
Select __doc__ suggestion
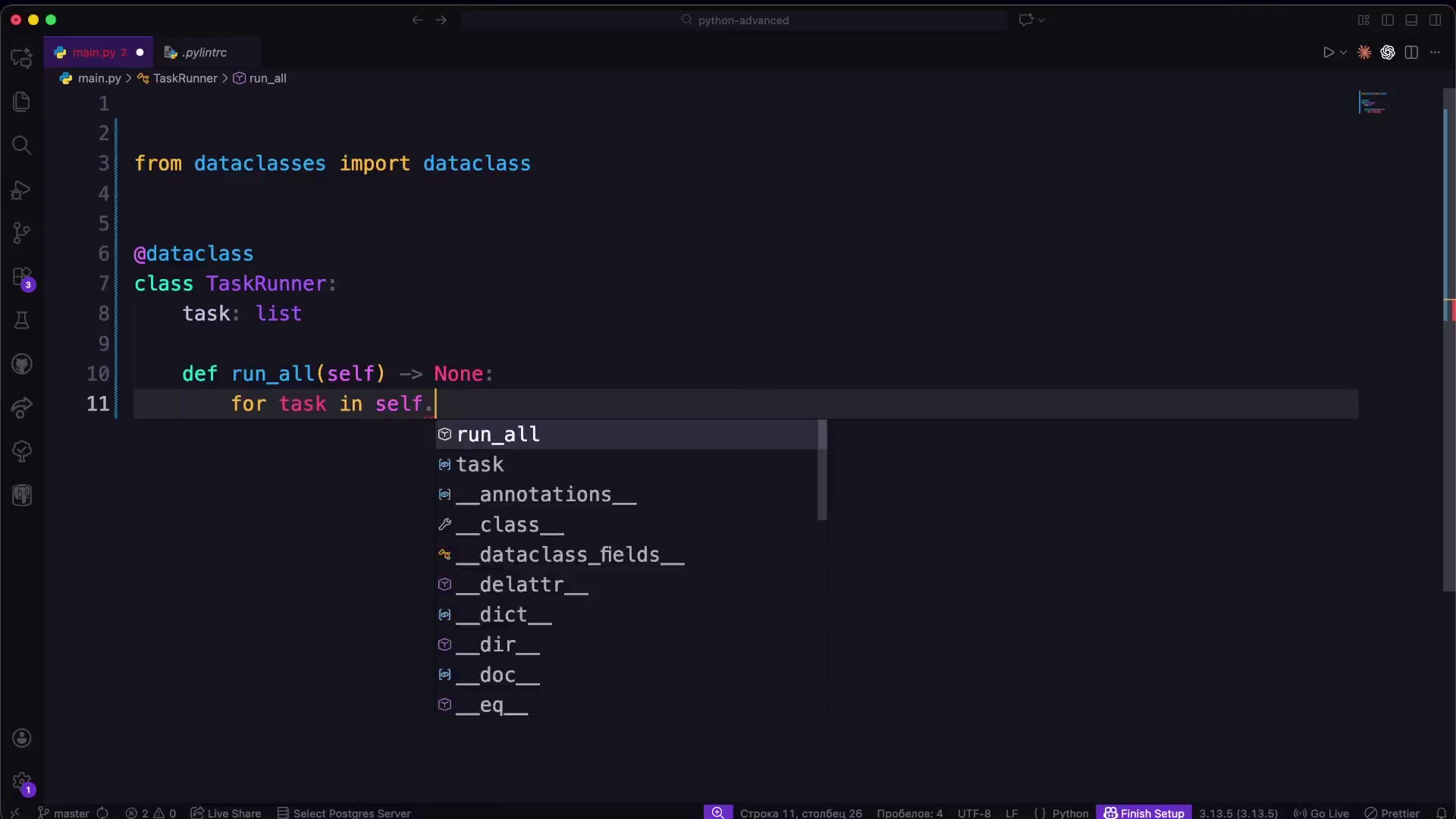pyautogui.click(x=626, y=675)
